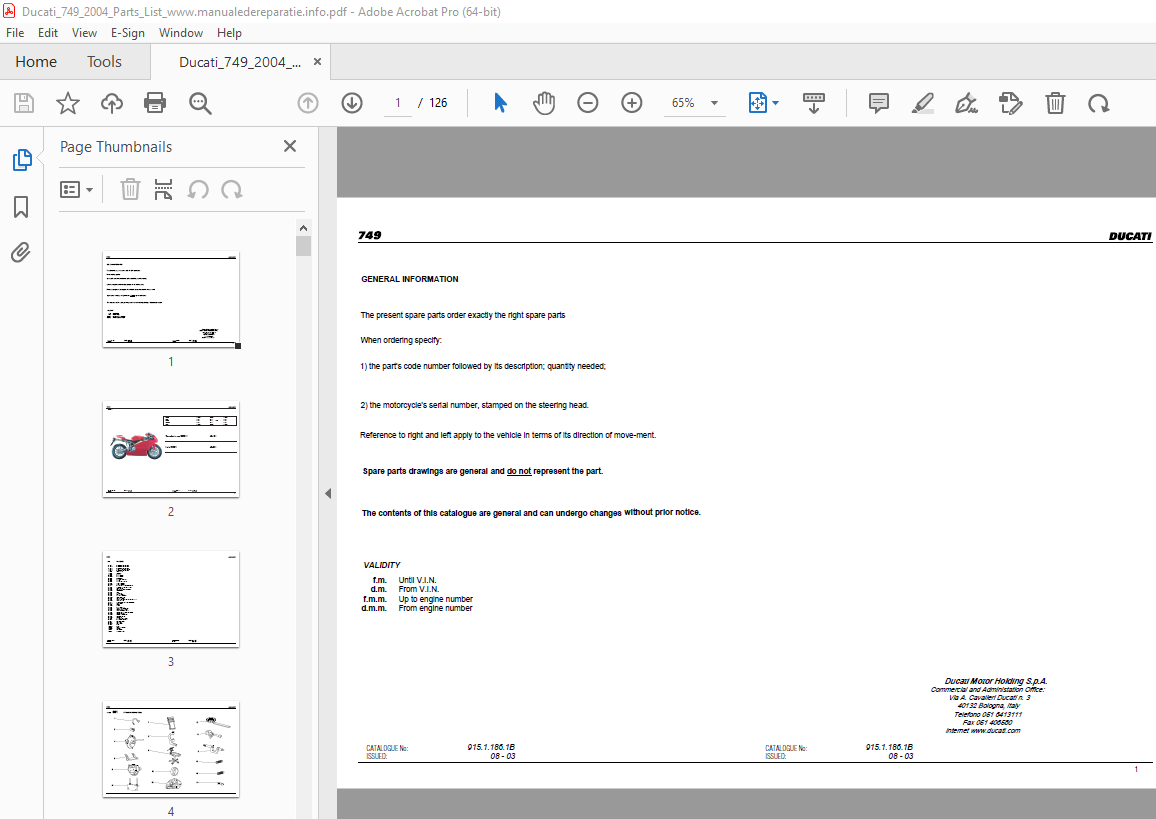Viewport: 1156px width, 819px height.
Task: Click the DUCATI logo in page header
Action: click(x=1129, y=236)
